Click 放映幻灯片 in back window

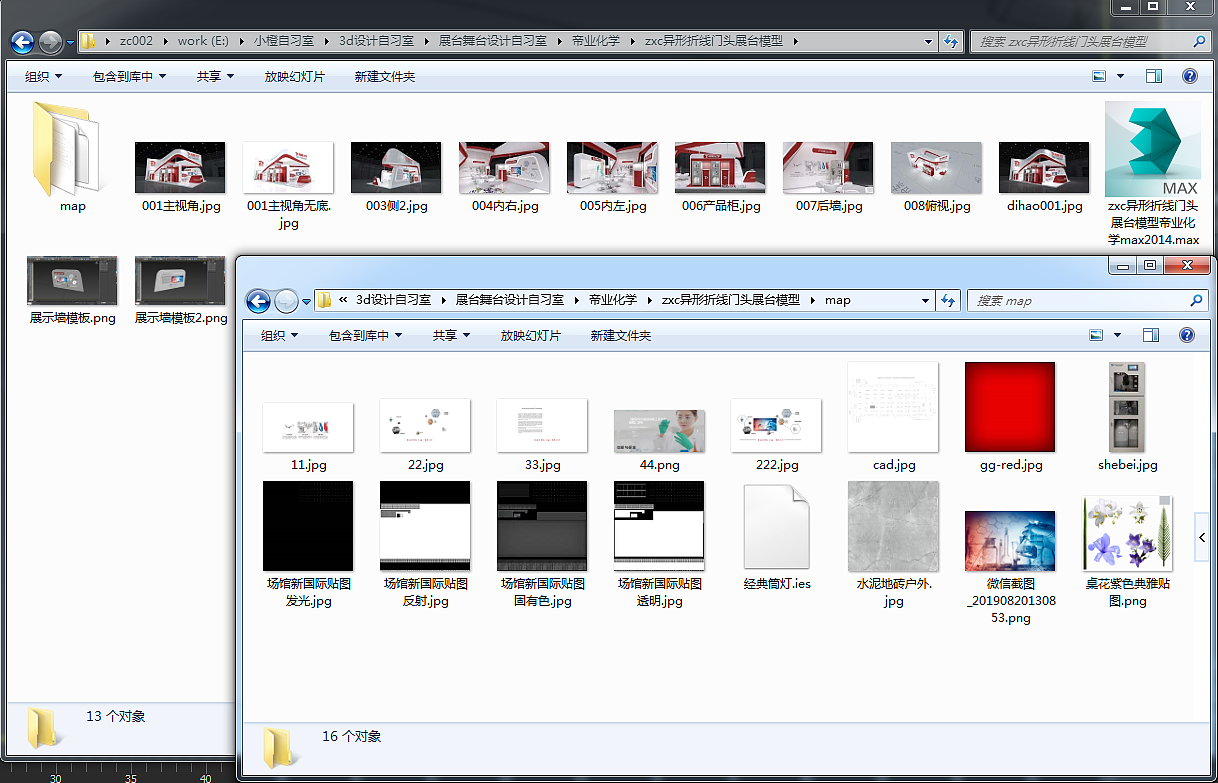point(295,77)
